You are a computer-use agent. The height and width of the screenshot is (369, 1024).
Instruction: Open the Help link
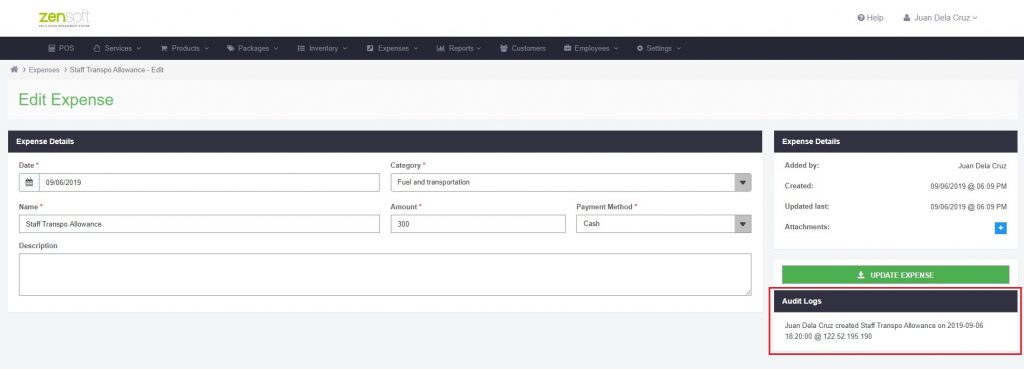click(x=871, y=18)
